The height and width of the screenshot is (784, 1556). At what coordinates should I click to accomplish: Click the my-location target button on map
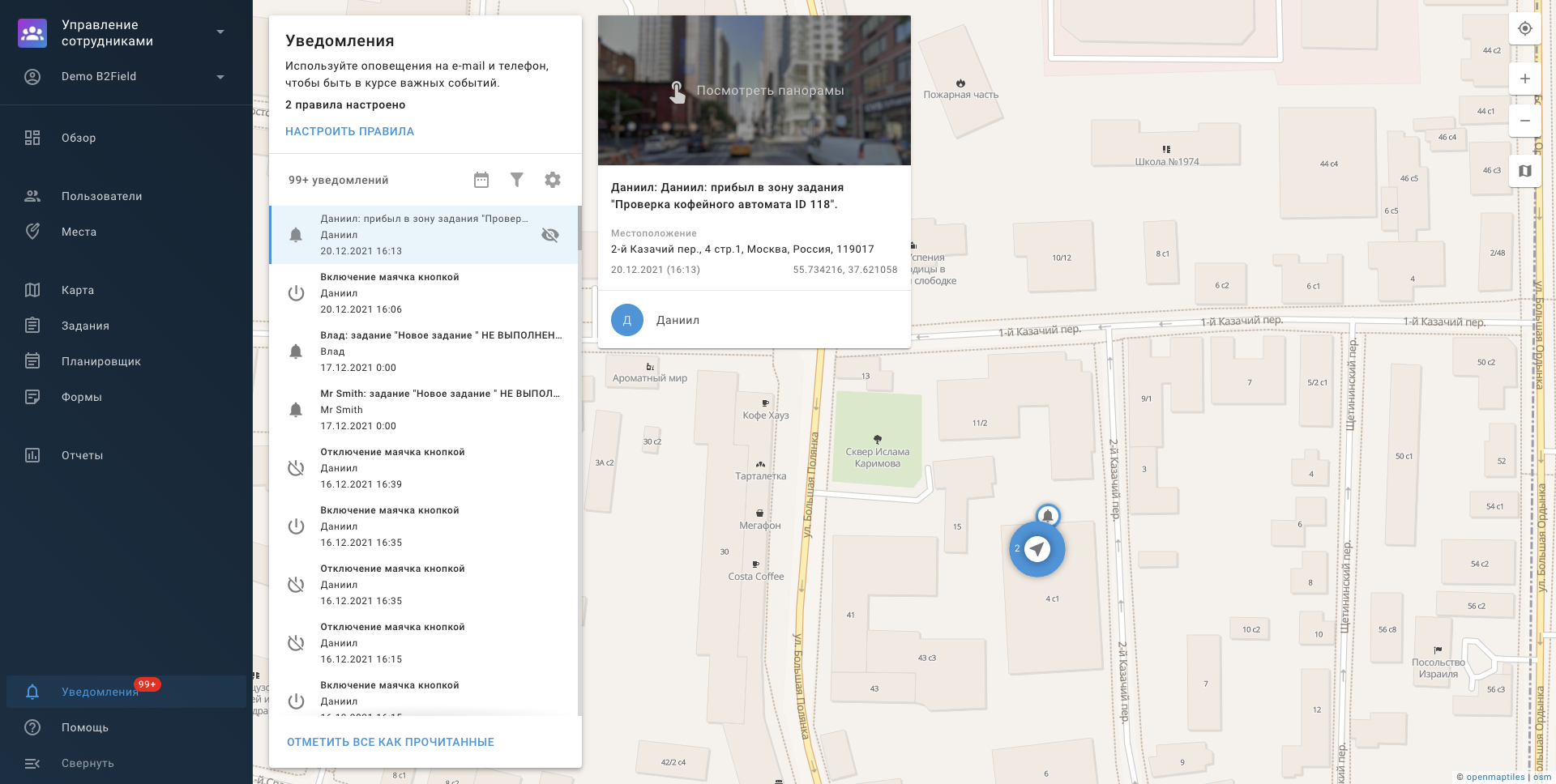(1525, 28)
